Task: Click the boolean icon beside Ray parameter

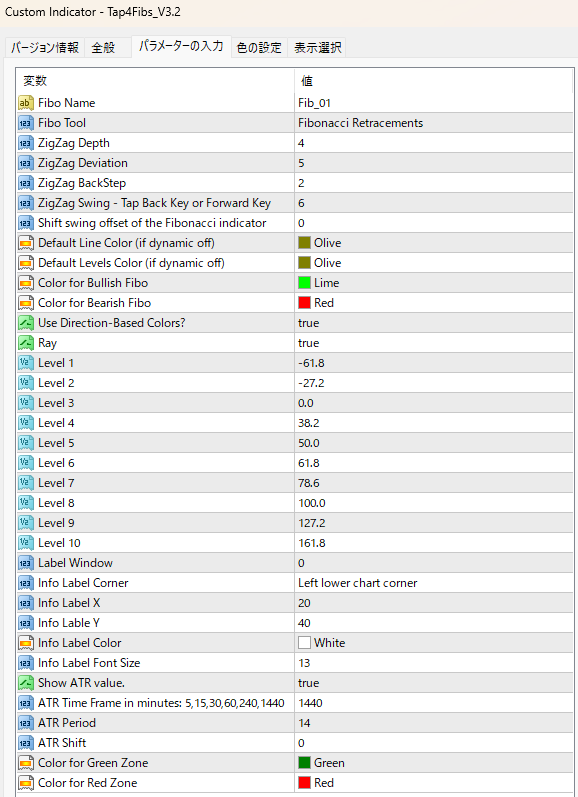Action: pyautogui.click(x=25, y=343)
